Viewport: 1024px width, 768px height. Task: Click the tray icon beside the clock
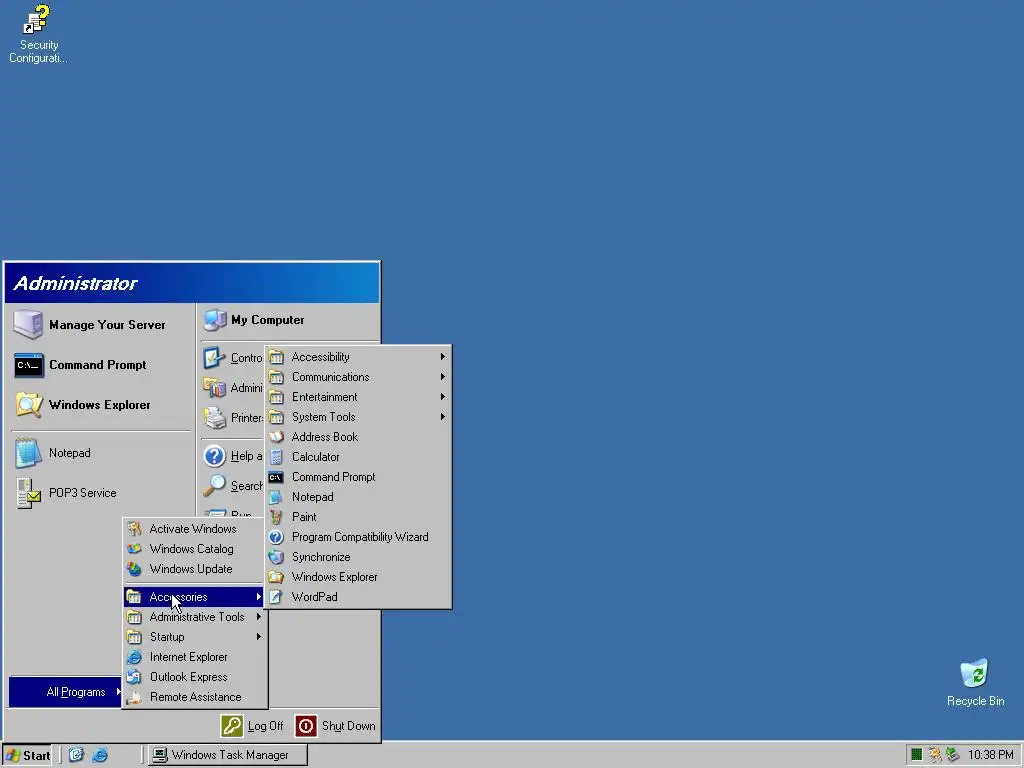(x=953, y=755)
